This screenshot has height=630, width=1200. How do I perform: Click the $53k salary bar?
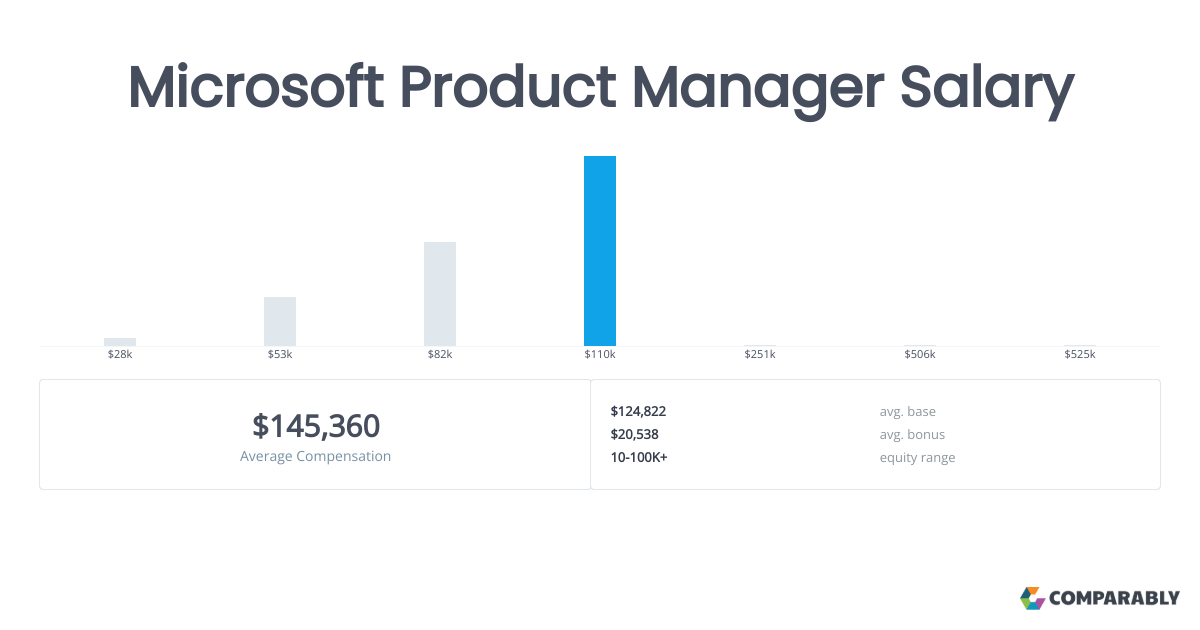click(280, 321)
